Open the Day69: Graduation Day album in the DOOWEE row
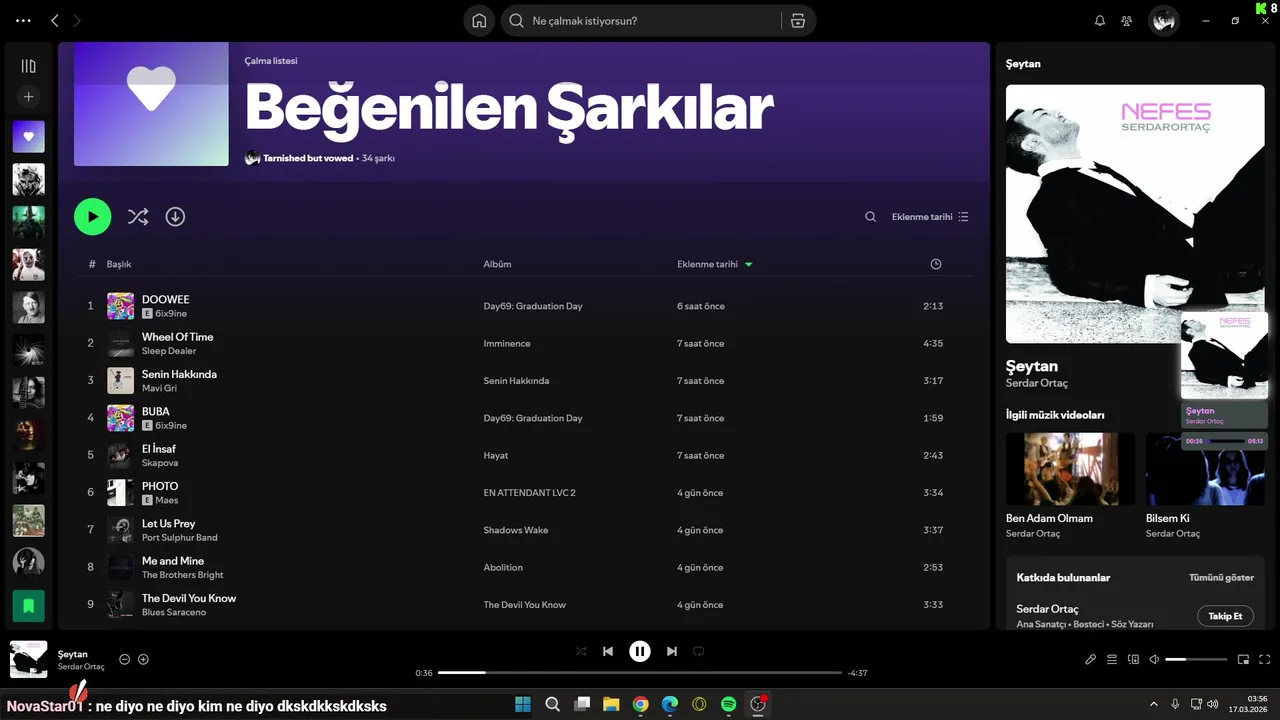The image size is (1280, 720). [x=533, y=306]
